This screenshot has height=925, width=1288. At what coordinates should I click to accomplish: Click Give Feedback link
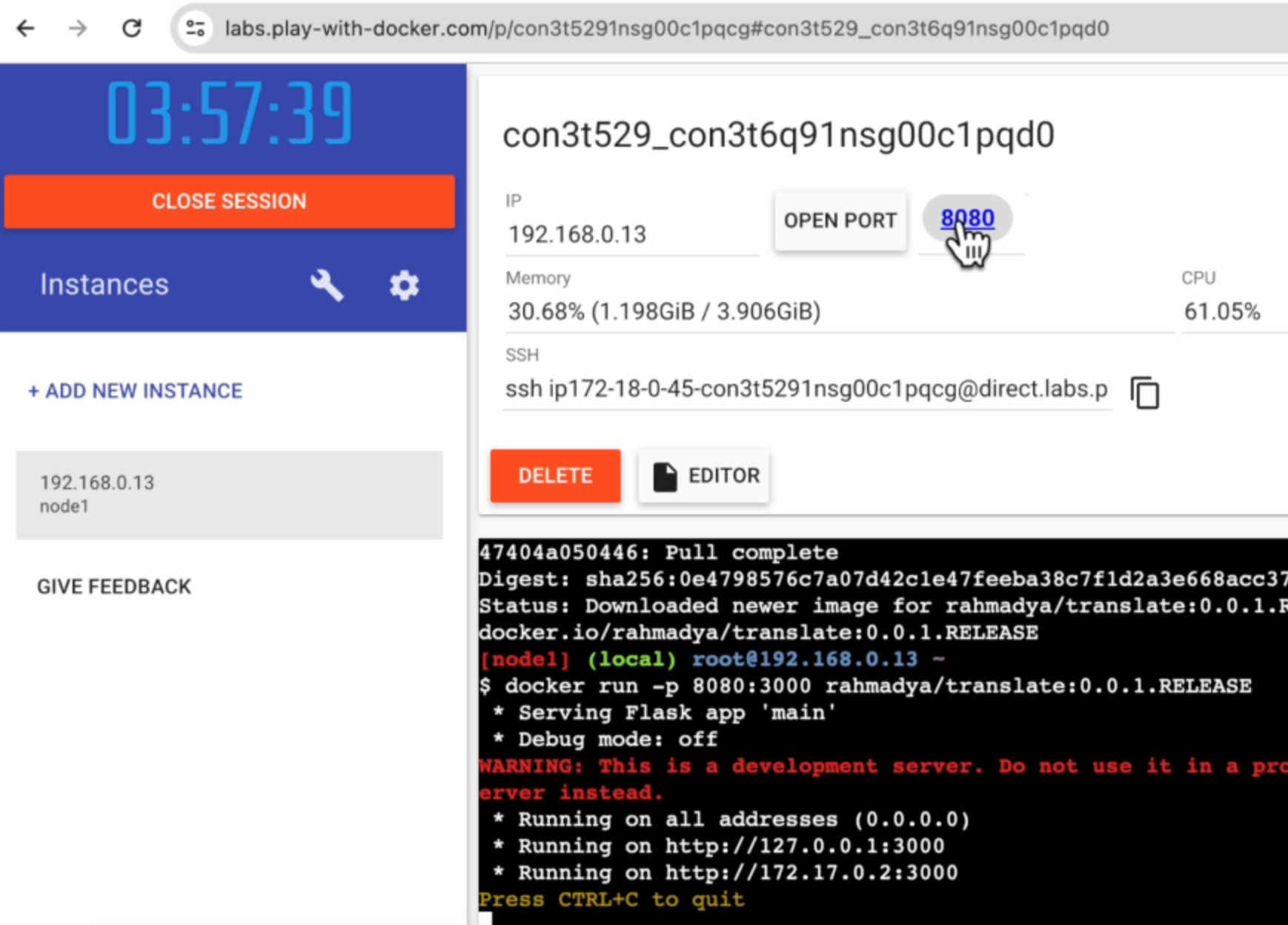click(x=114, y=586)
